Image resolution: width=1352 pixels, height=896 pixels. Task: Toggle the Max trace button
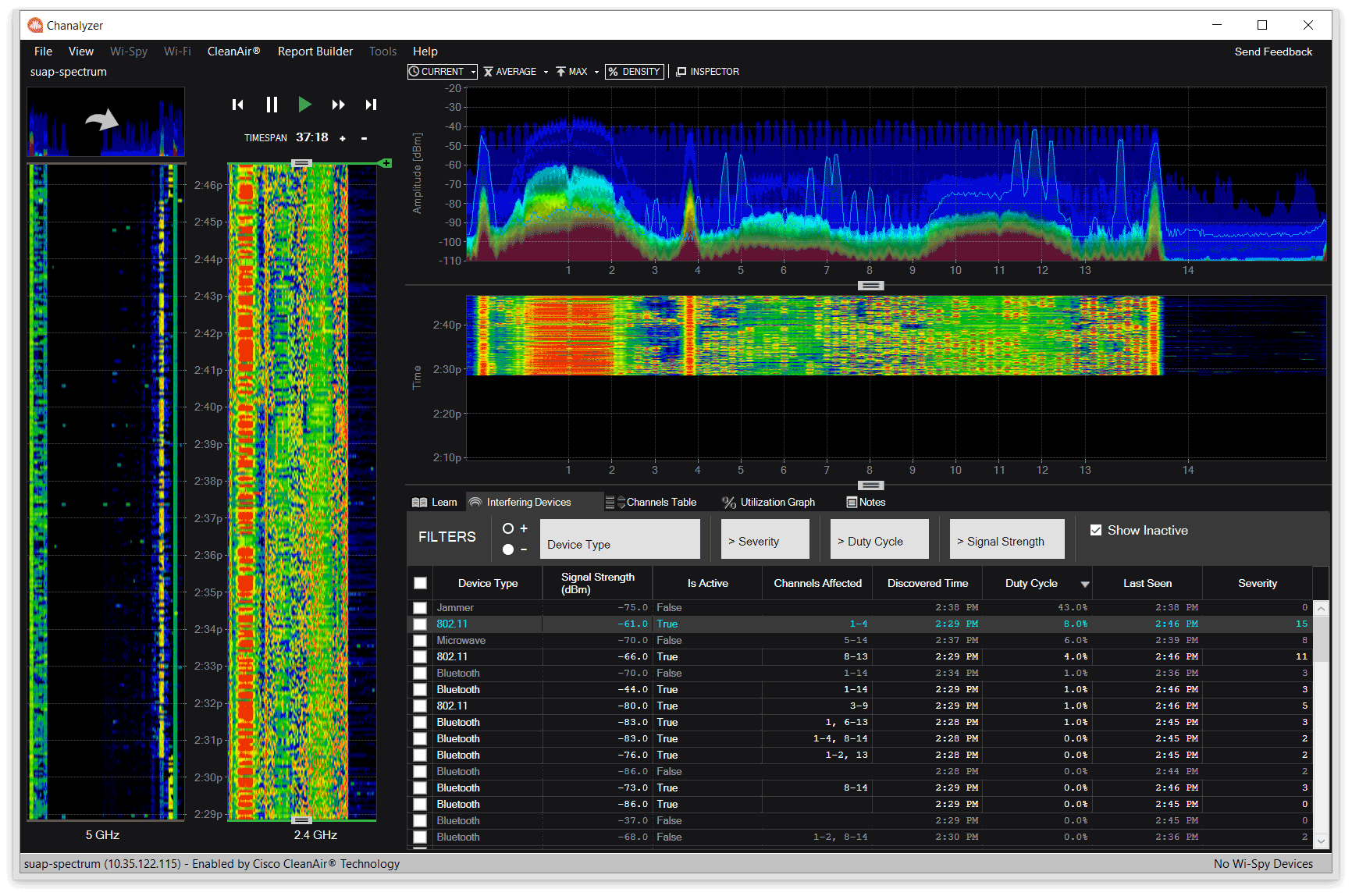572,72
